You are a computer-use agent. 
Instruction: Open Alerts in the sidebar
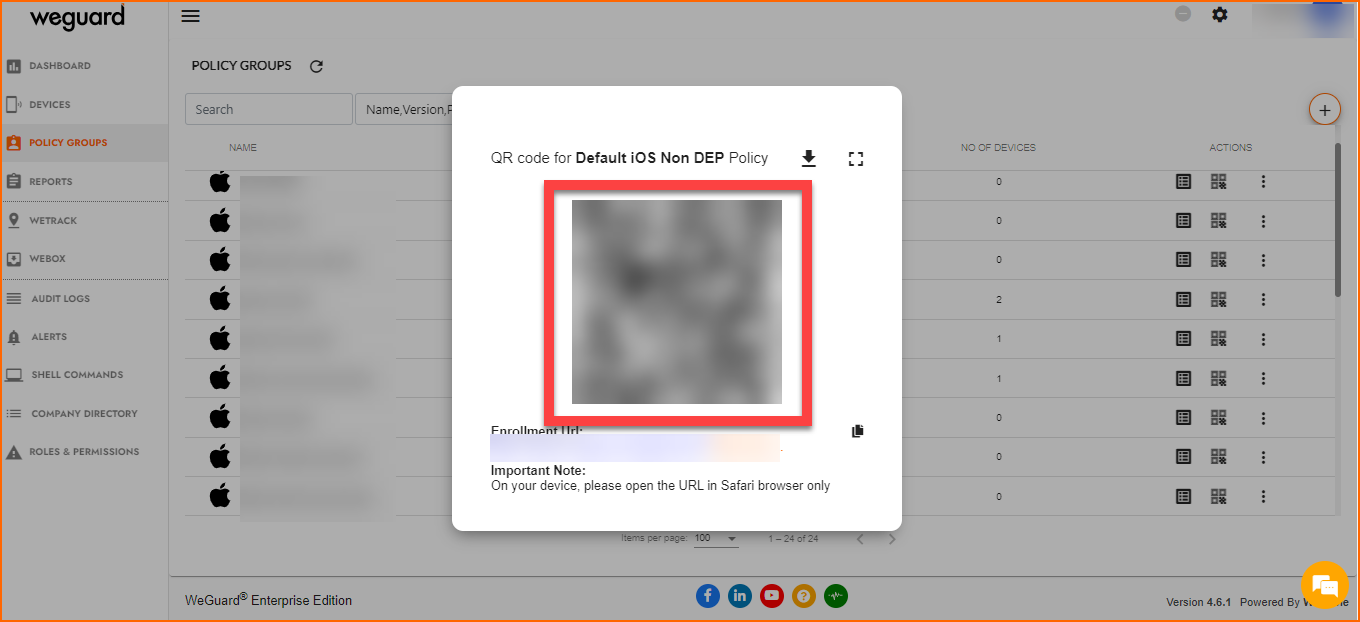point(49,337)
